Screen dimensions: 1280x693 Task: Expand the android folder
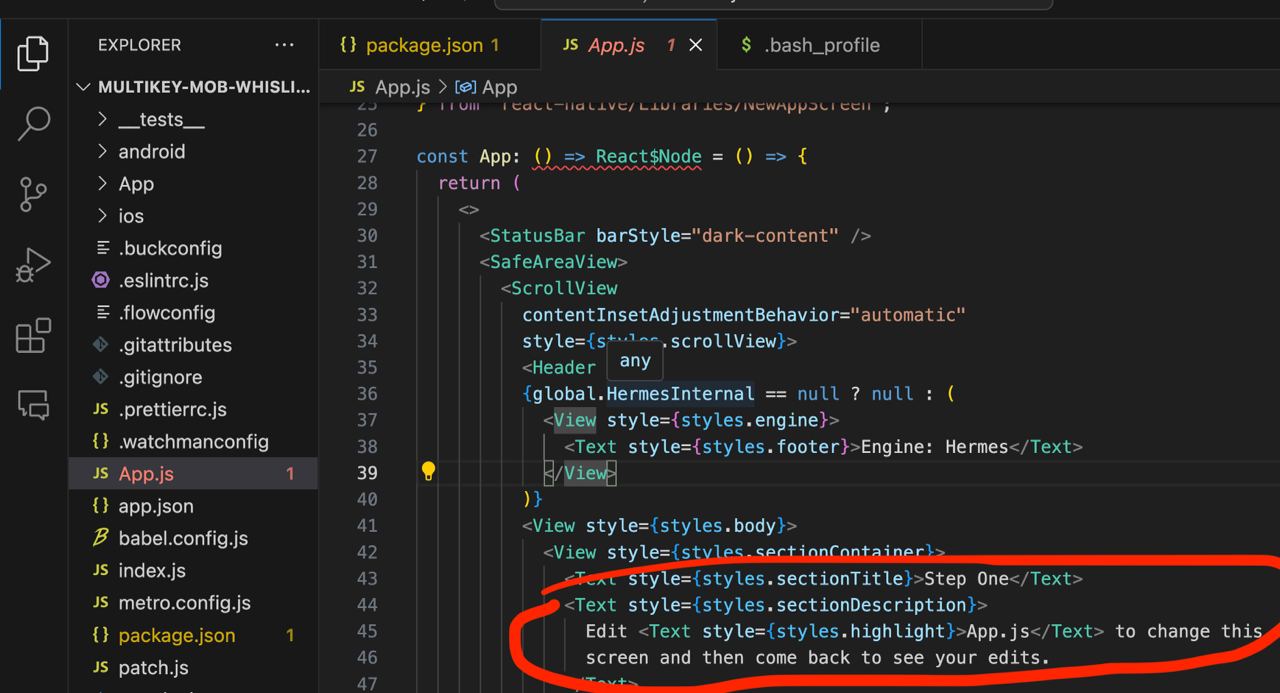coord(193,151)
